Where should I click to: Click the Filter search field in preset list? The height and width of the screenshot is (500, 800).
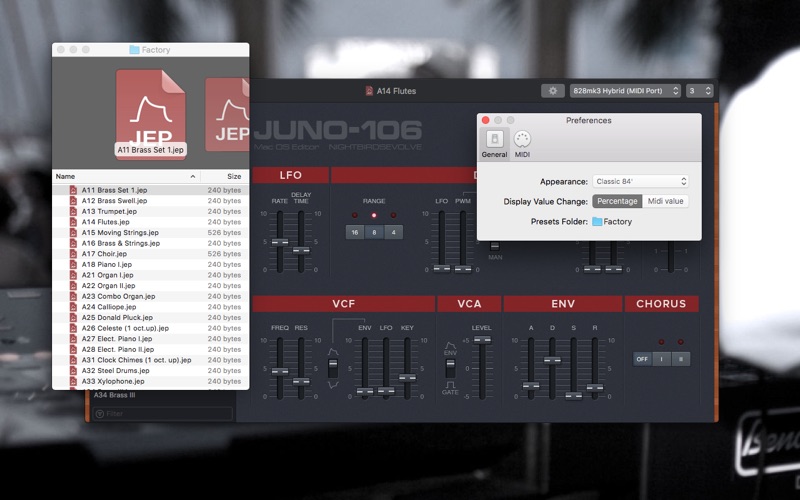(x=162, y=413)
